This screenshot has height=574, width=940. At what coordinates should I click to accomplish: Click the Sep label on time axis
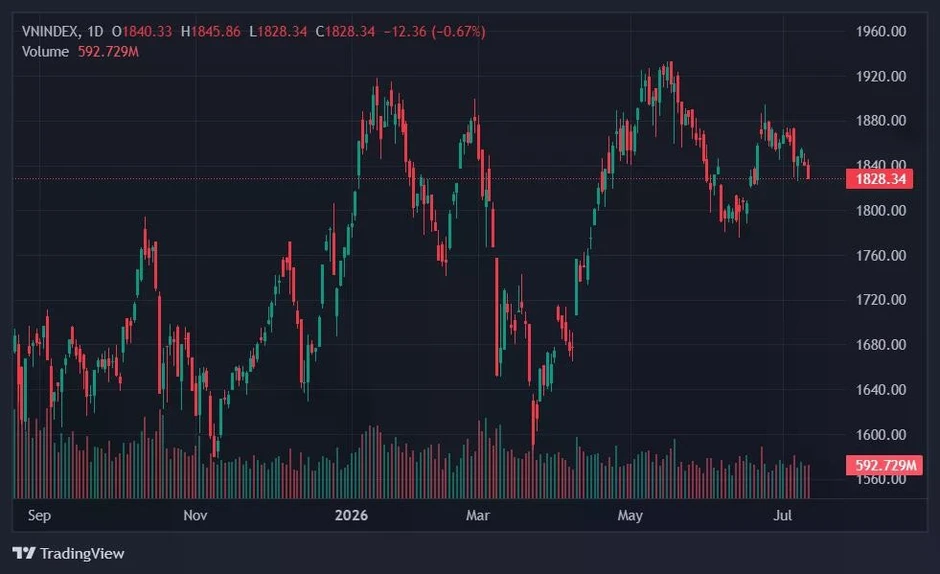tap(40, 515)
